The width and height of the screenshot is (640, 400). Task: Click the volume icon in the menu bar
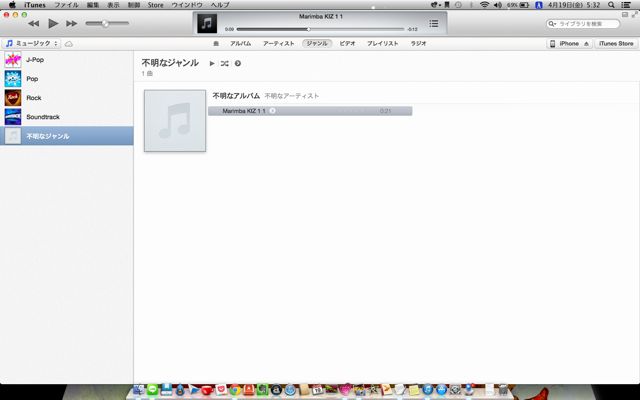498,5
